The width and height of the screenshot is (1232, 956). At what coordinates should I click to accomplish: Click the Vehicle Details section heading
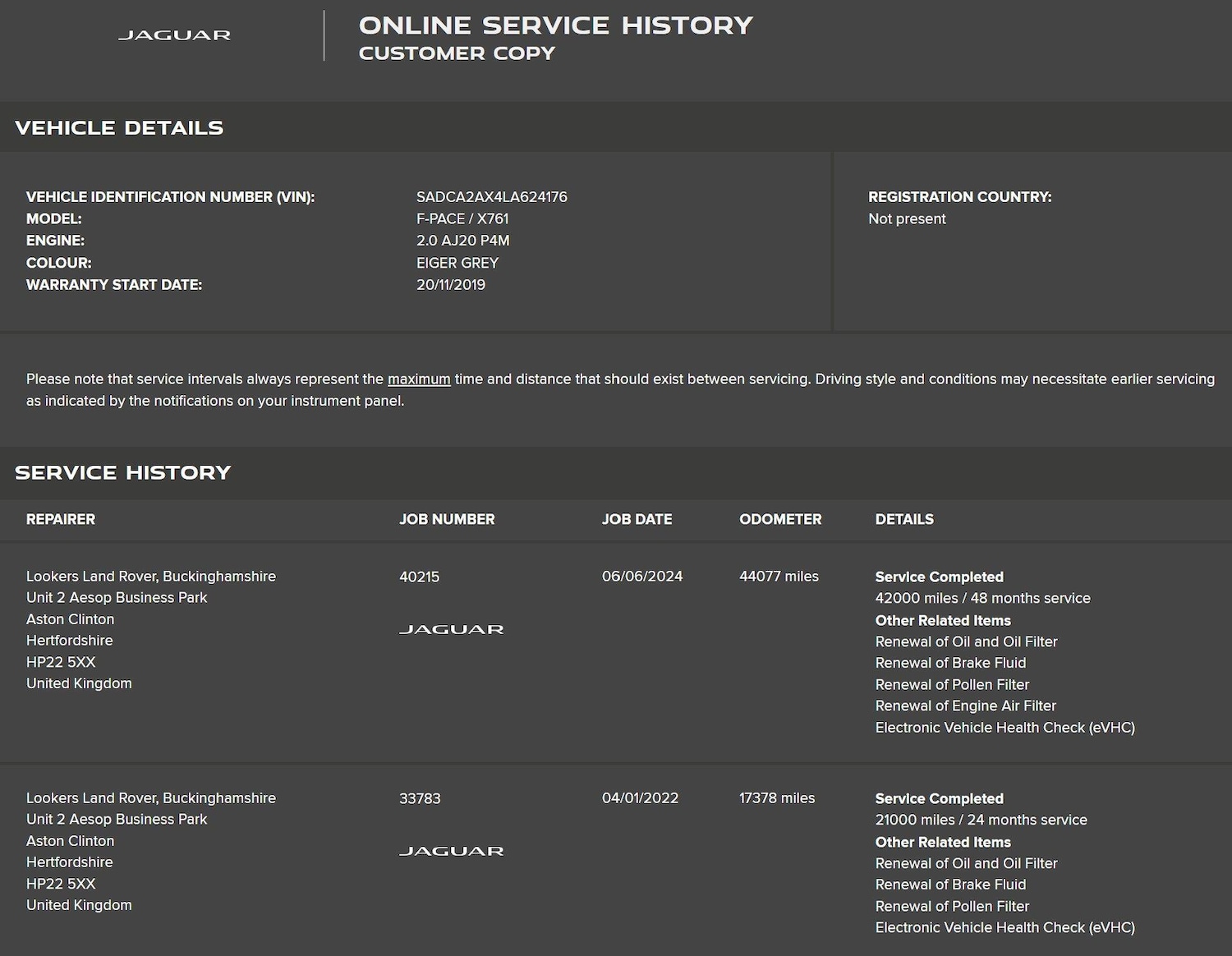coord(119,128)
